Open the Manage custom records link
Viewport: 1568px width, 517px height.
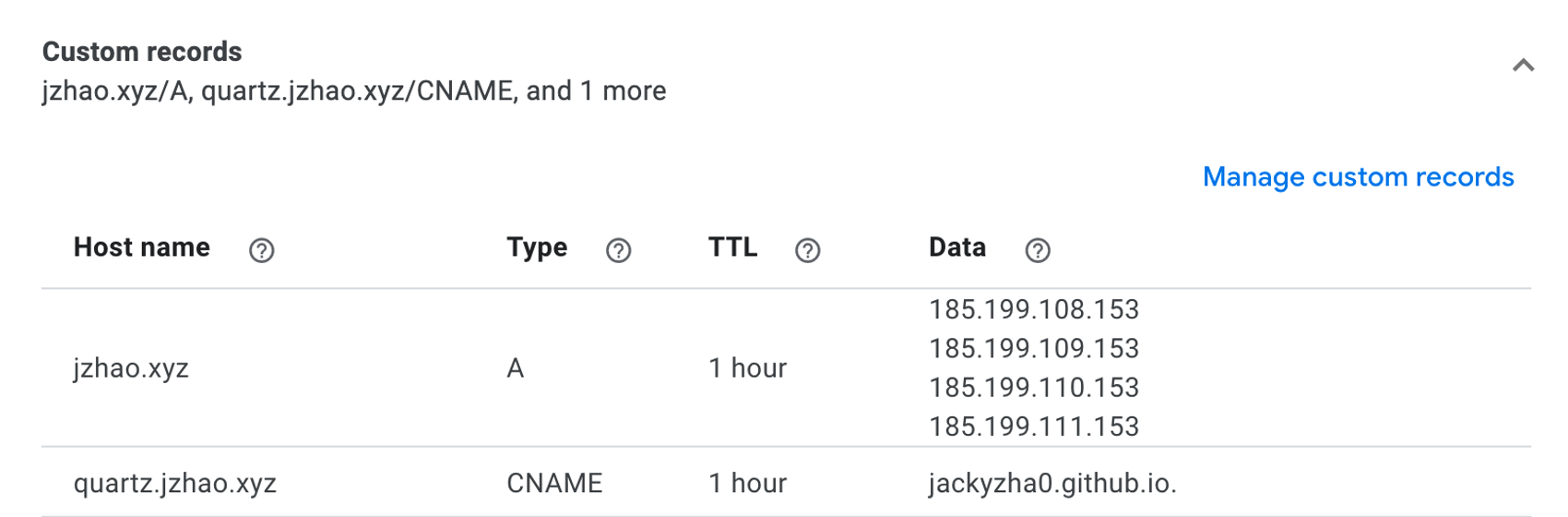point(1358,177)
